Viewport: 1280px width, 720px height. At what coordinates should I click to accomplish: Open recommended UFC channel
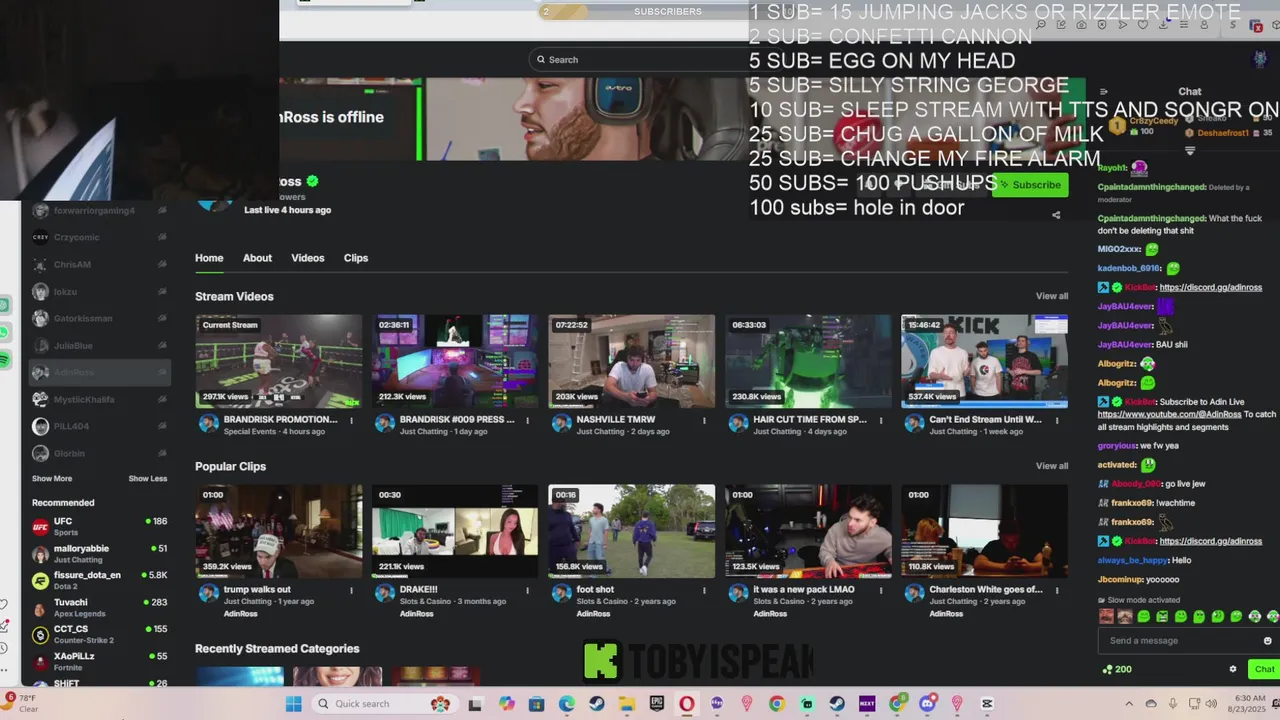(x=99, y=526)
